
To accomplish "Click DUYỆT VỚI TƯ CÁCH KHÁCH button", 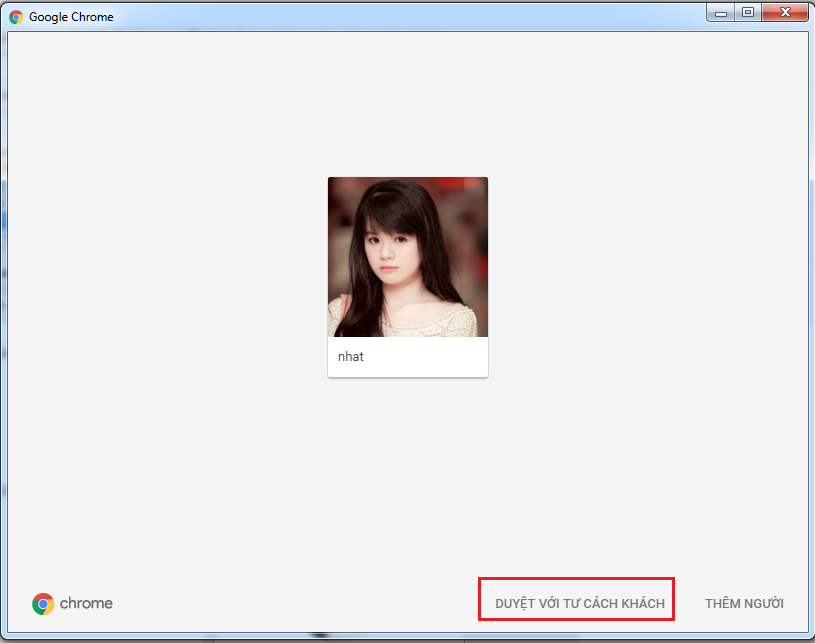I will pos(579,604).
